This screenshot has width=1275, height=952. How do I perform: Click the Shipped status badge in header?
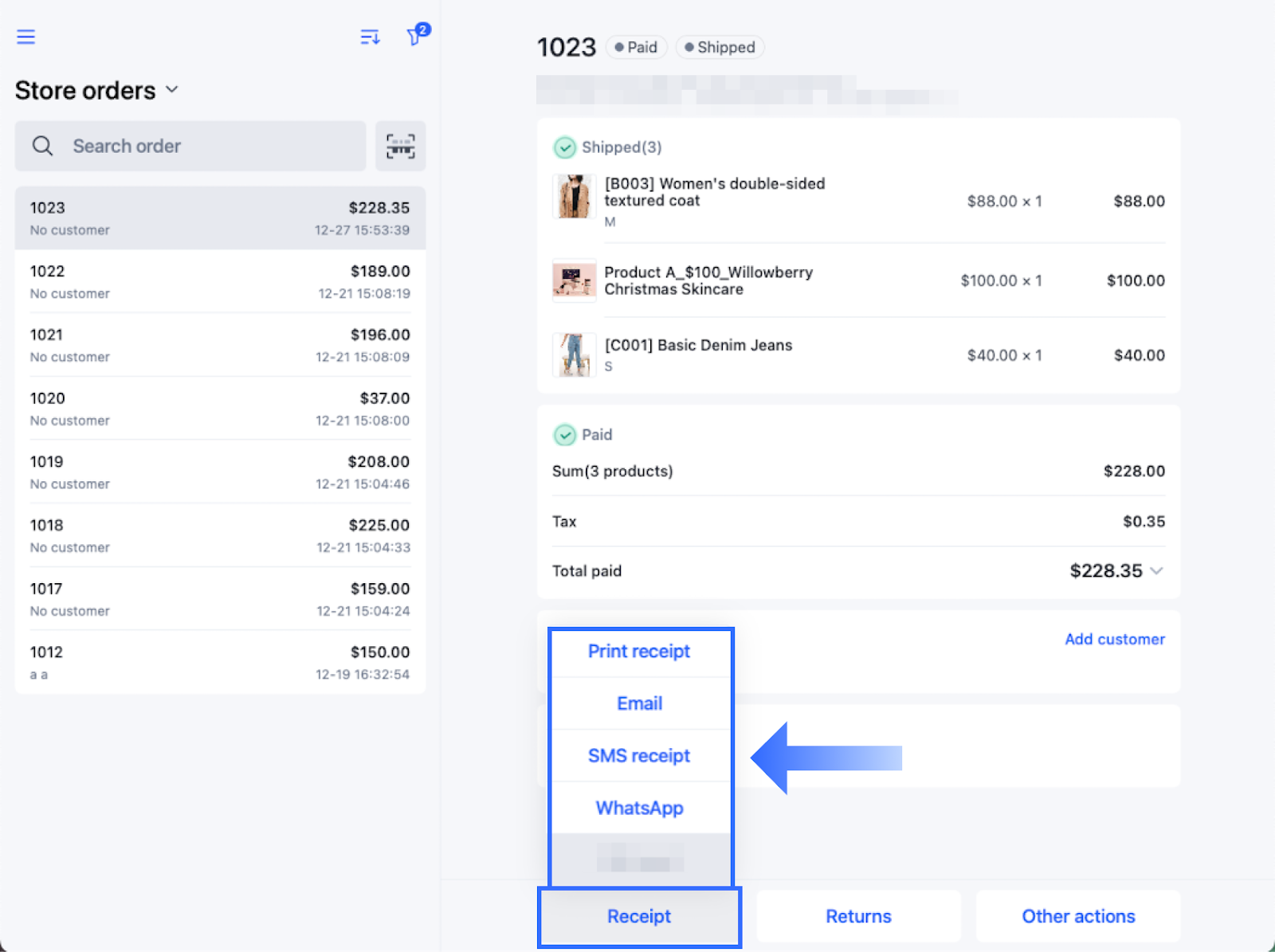tap(720, 48)
